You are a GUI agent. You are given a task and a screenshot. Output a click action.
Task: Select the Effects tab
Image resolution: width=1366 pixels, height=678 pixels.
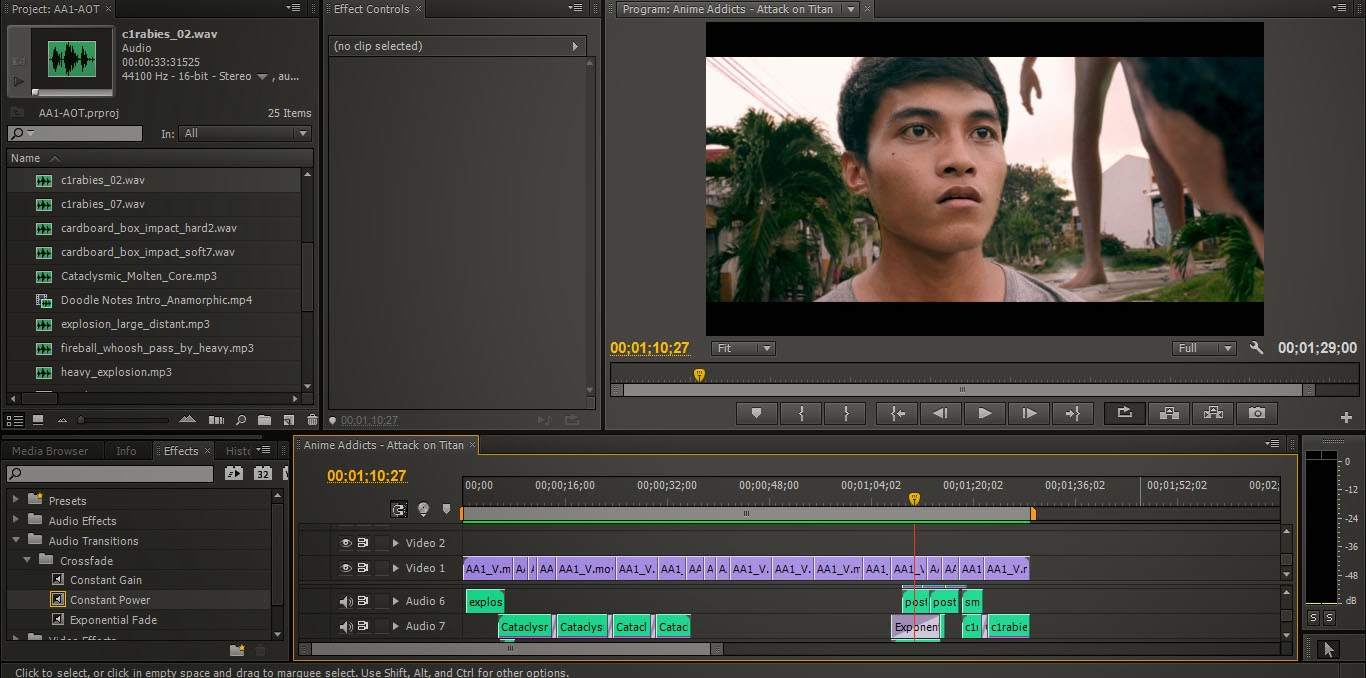(181, 451)
